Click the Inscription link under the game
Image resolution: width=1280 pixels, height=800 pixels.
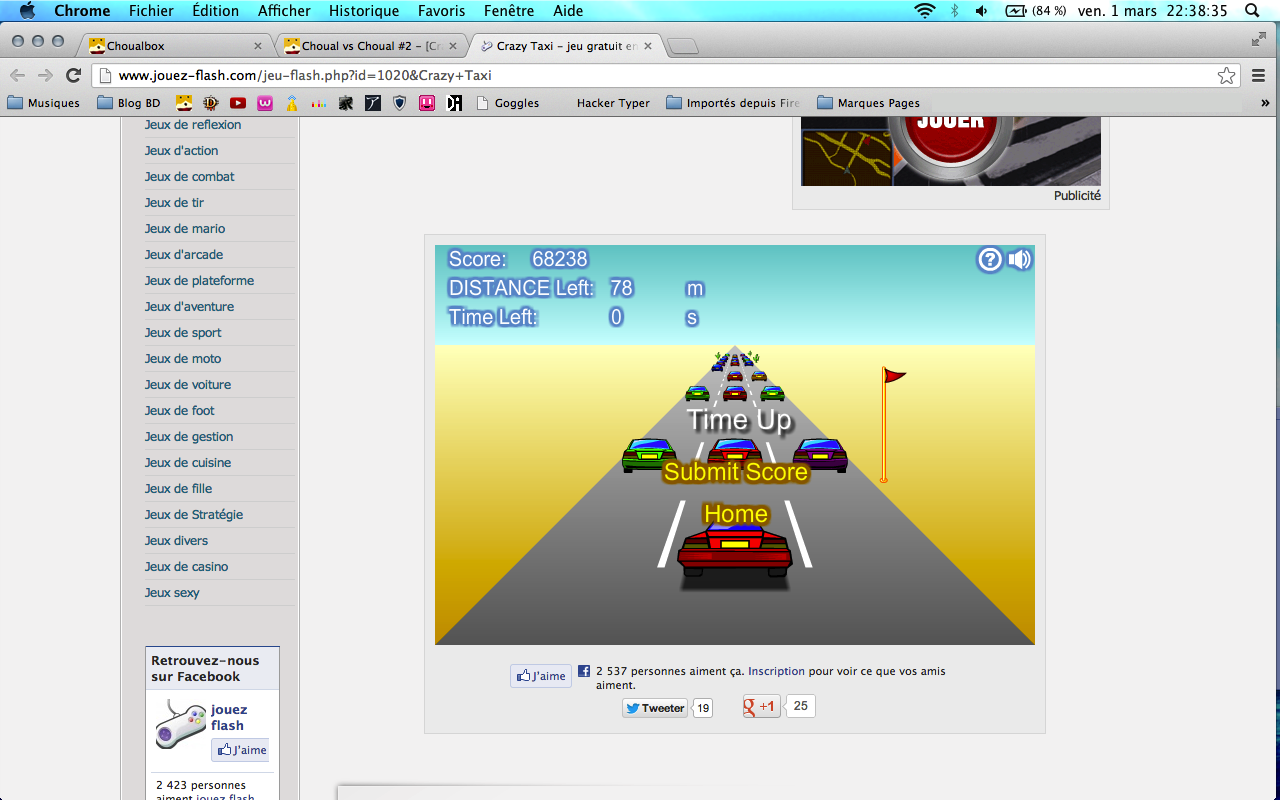tap(776, 671)
